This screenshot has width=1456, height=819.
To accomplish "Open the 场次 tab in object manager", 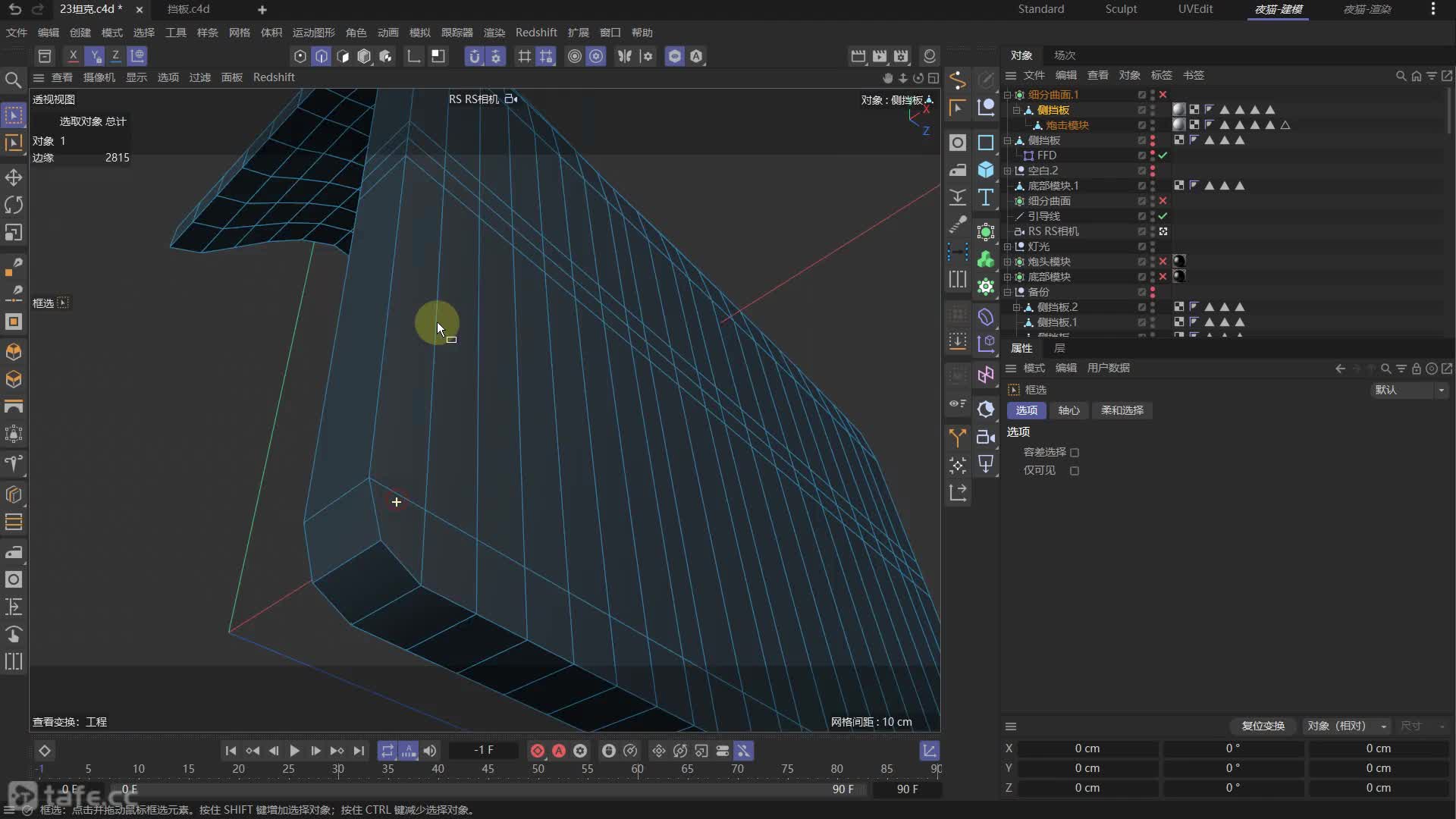I will tap(1065, 55).
